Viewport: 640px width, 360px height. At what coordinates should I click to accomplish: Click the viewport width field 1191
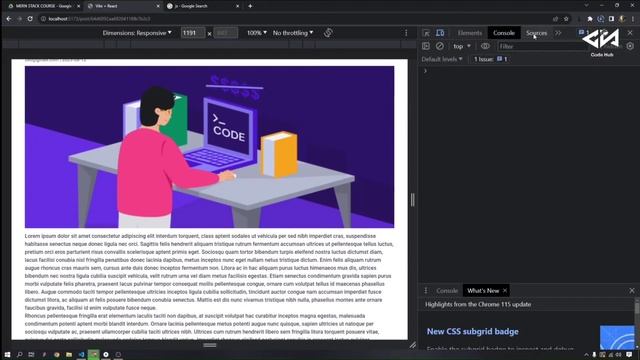tap(193, 33)
